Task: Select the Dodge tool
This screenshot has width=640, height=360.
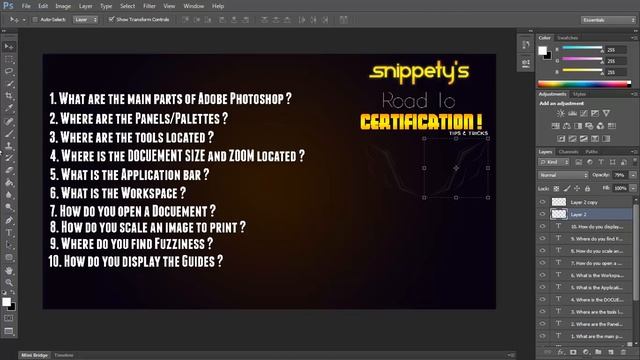Action: pos(9,207)
